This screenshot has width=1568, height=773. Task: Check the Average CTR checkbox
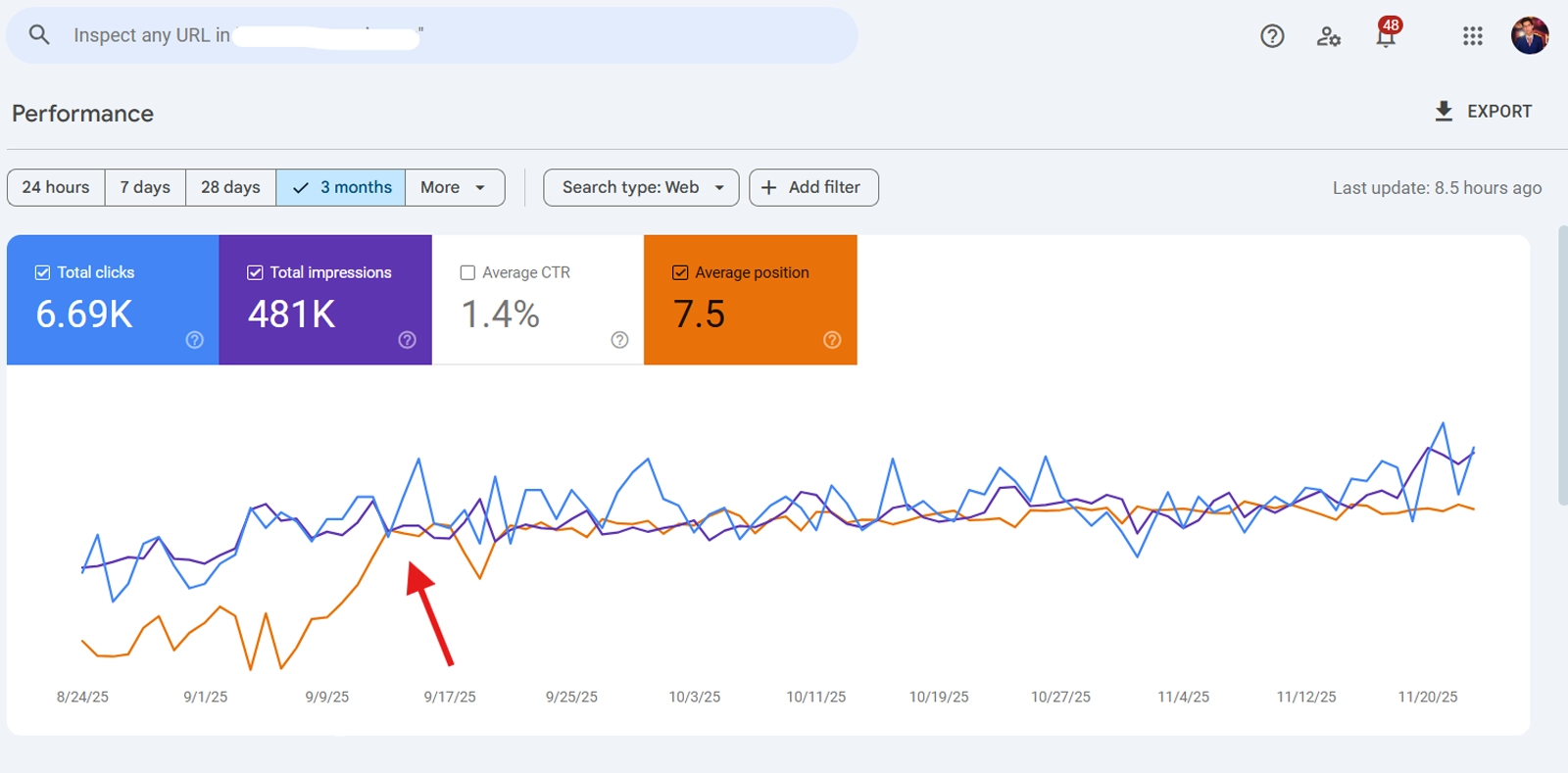point(467,272)
